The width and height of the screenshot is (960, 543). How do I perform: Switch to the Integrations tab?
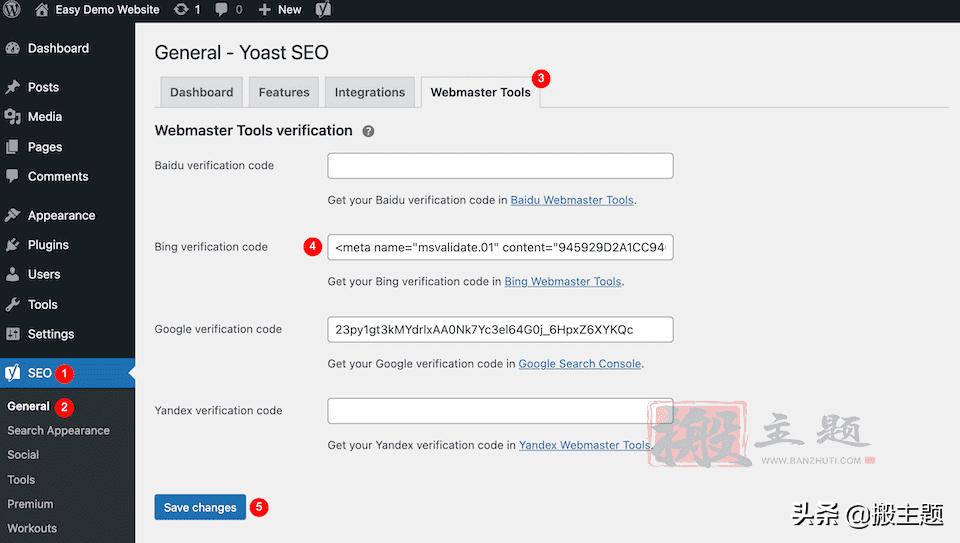click(x=370, y=92)
